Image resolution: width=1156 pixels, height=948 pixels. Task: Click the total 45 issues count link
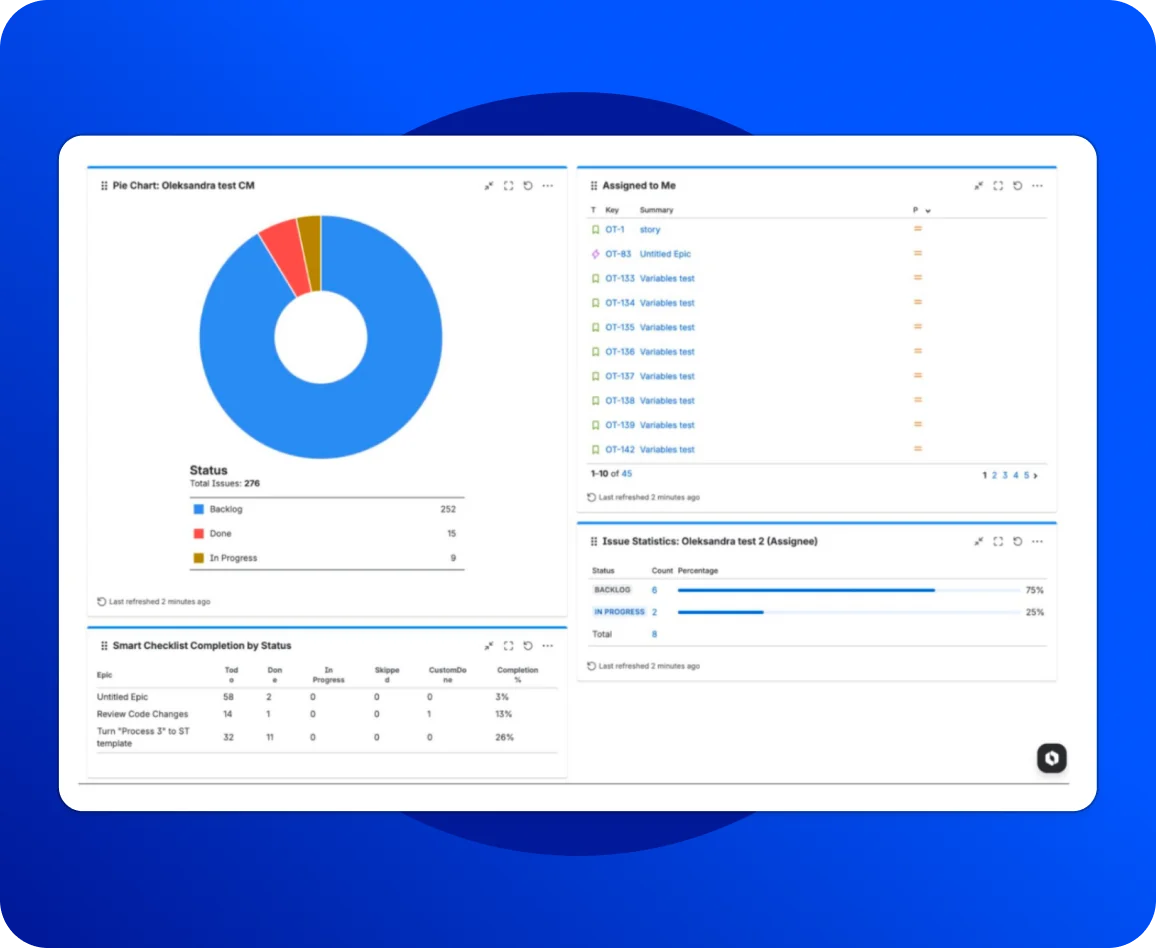click(x=627, y=474)
